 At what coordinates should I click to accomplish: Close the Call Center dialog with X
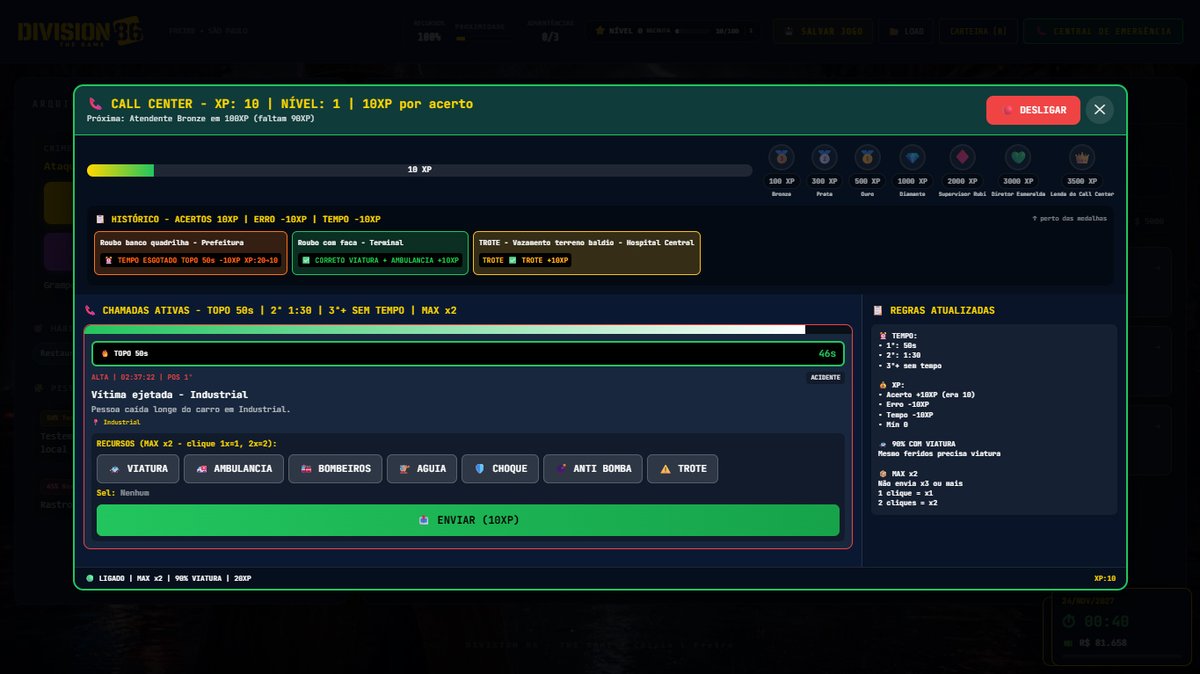1100,110
